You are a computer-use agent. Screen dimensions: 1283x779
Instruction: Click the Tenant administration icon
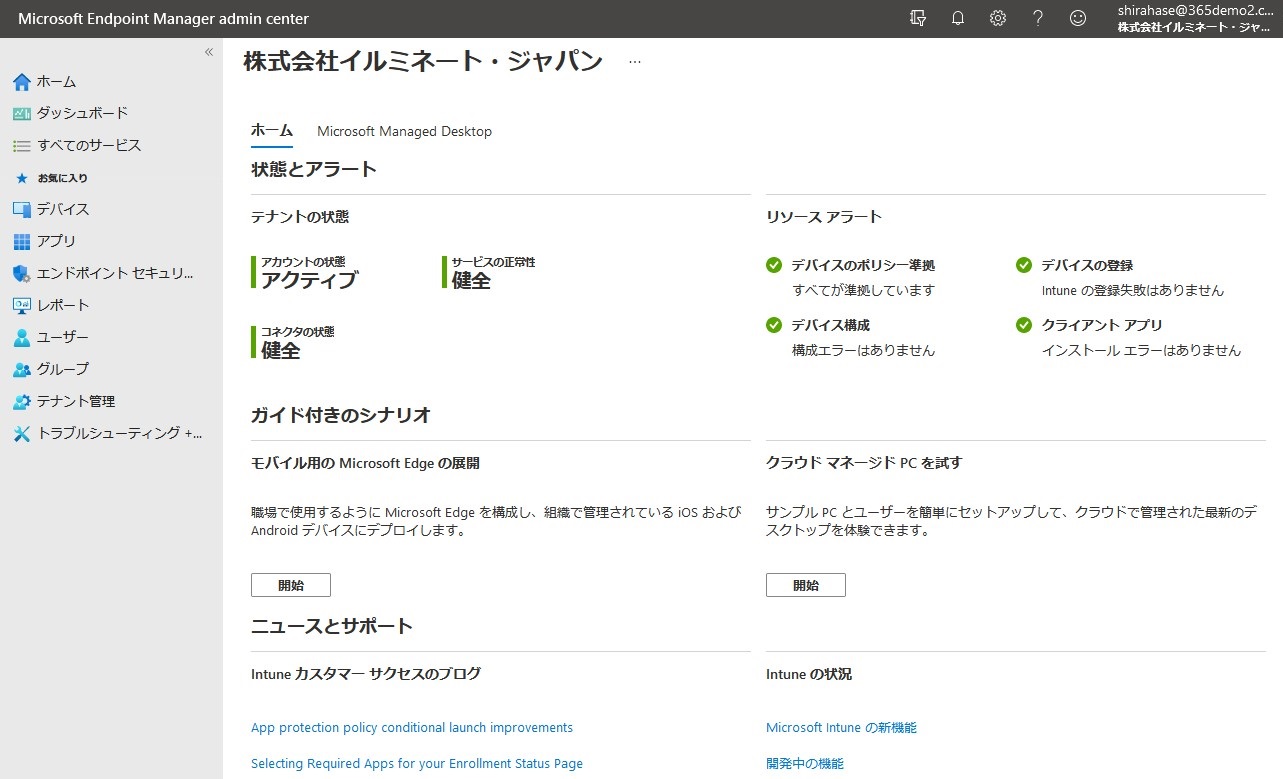[x=22, y=402]
